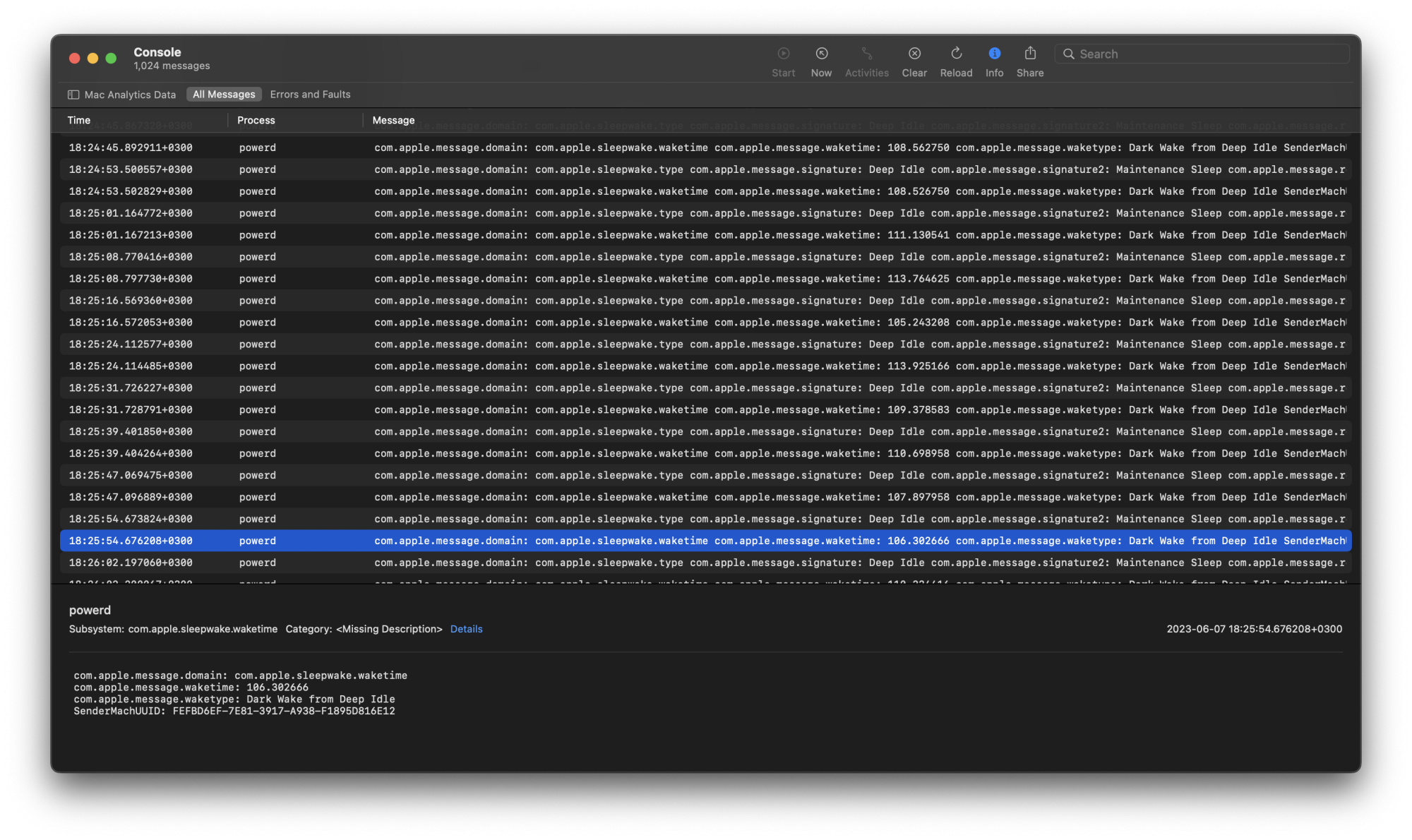Screen dimensions: 1412x840
Task: Open Mac Analytics Data
Action: click(x=130, y=95)
